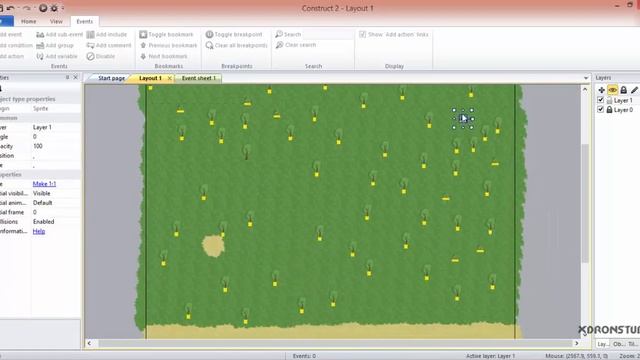Open the quick access toolbar dropdown arrow
The height and width of the screenshot is (360, 640).
point(63,8)
